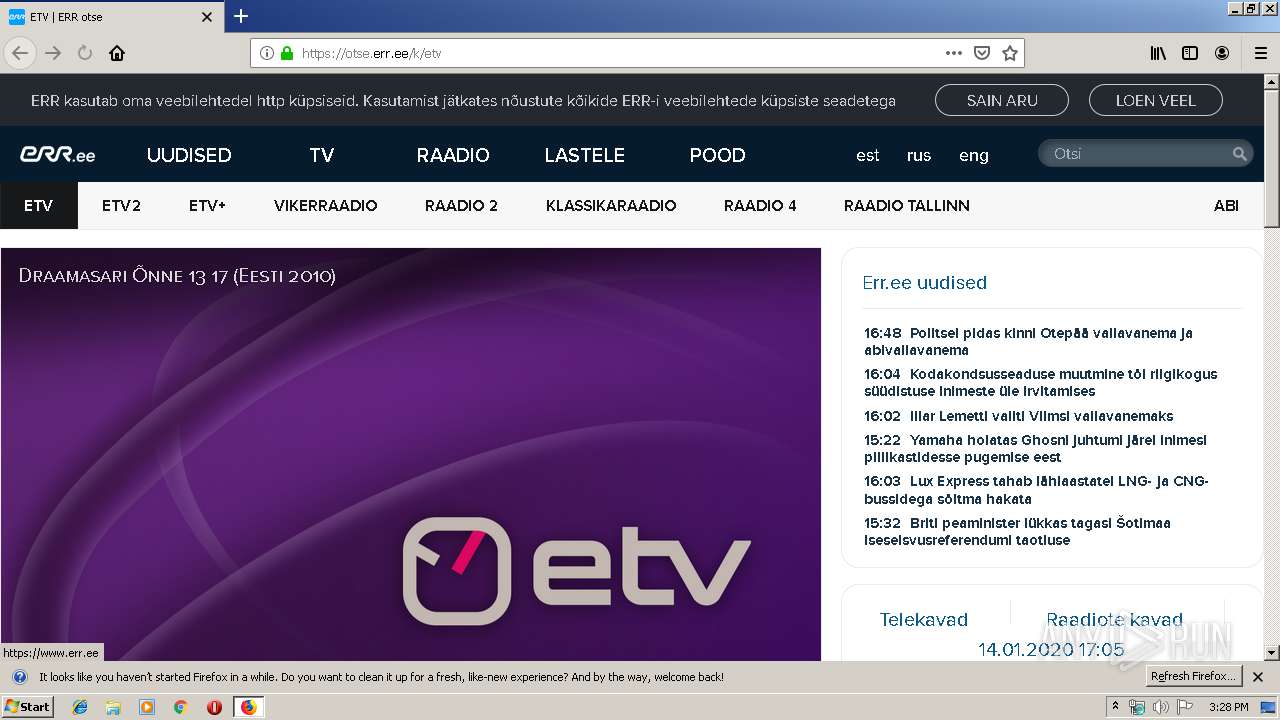Toggle the sidebars icon
This screenshot has height=720, width=1280.
pyautogui.click(x=1190, y=53)
